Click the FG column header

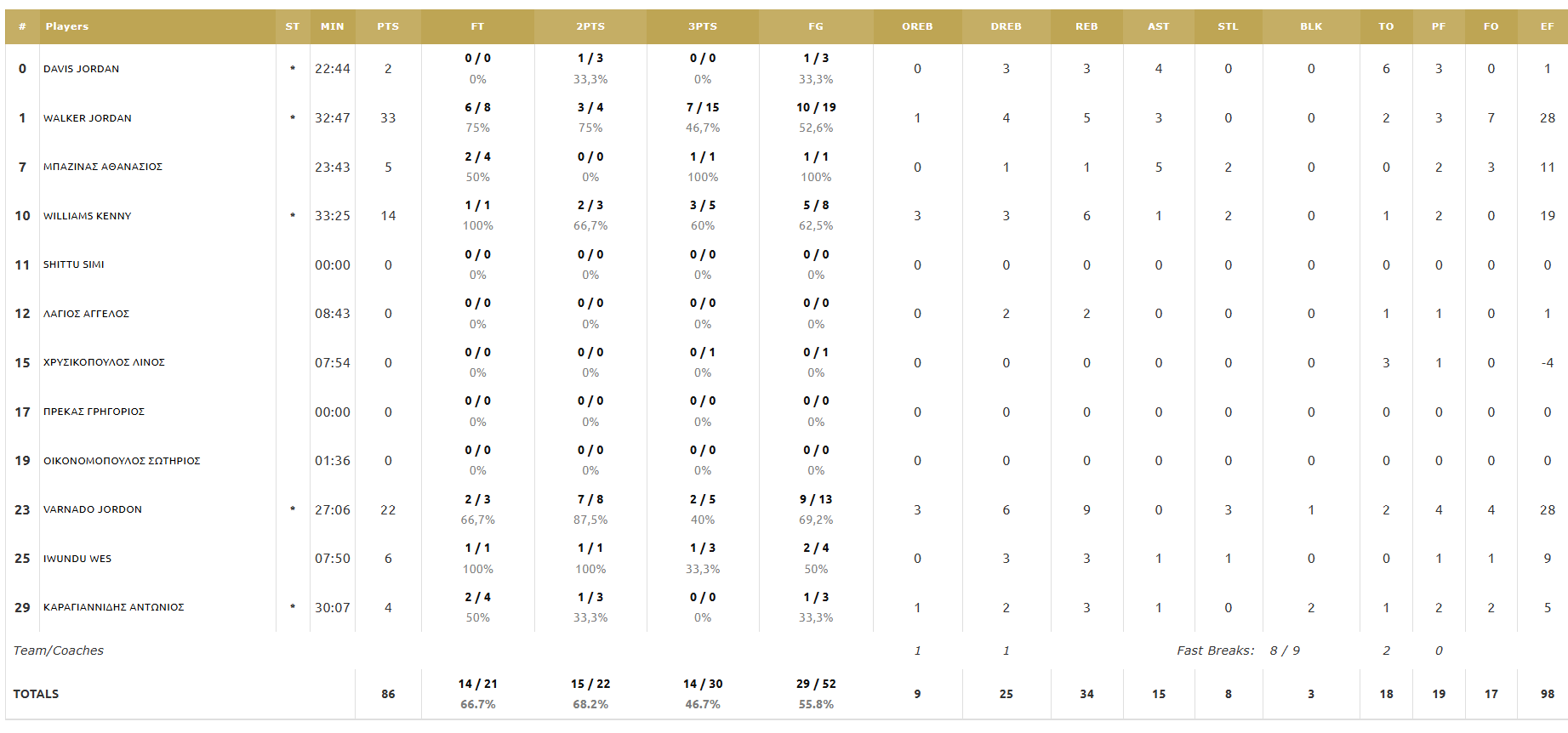coord(816,26)
